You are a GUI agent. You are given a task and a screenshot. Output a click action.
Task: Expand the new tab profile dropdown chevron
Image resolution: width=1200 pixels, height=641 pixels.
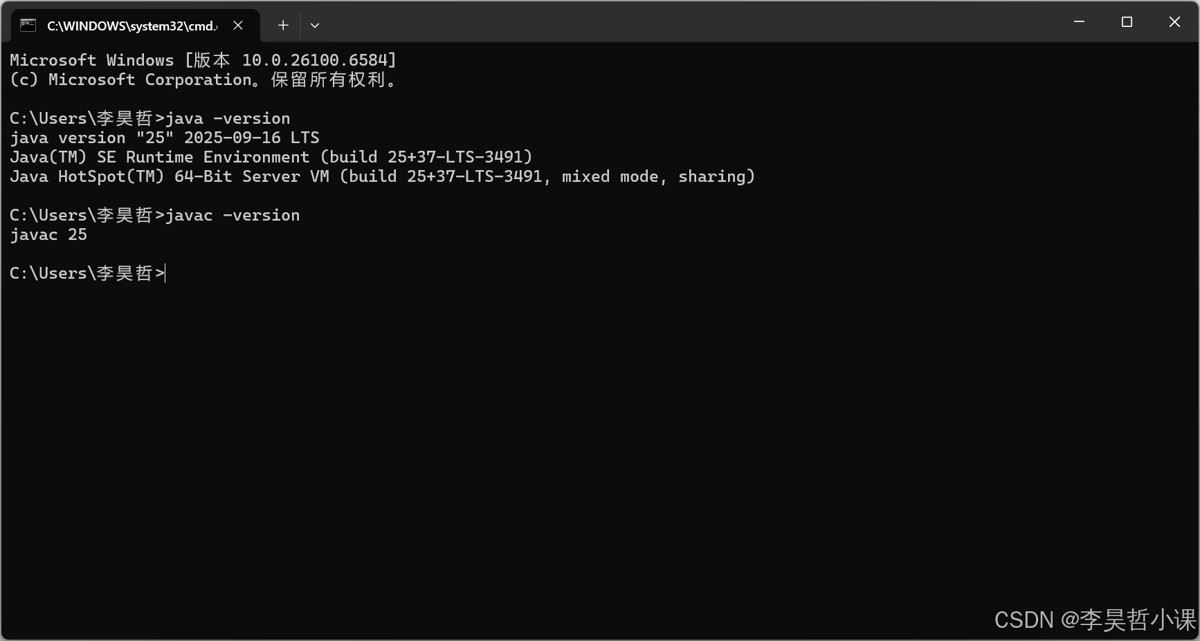coord(315,25)
